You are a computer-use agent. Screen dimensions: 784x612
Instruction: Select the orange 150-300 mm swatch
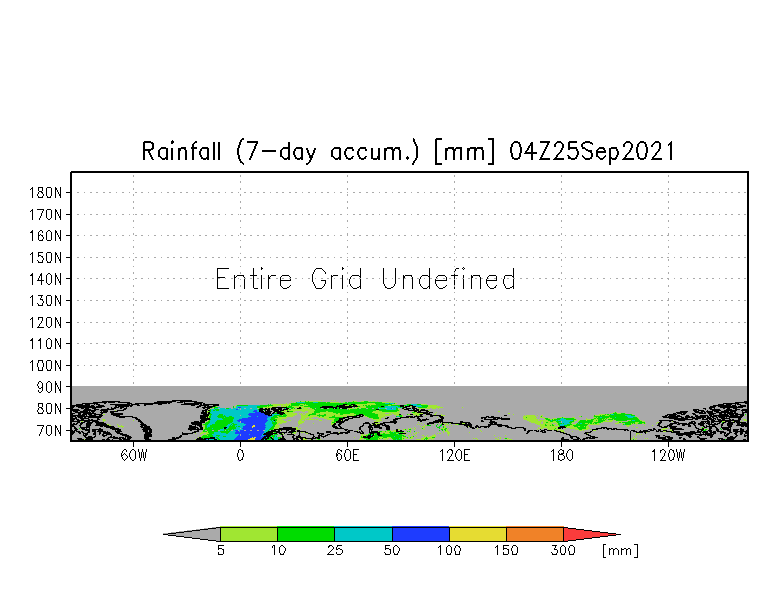tap(534, 534)
